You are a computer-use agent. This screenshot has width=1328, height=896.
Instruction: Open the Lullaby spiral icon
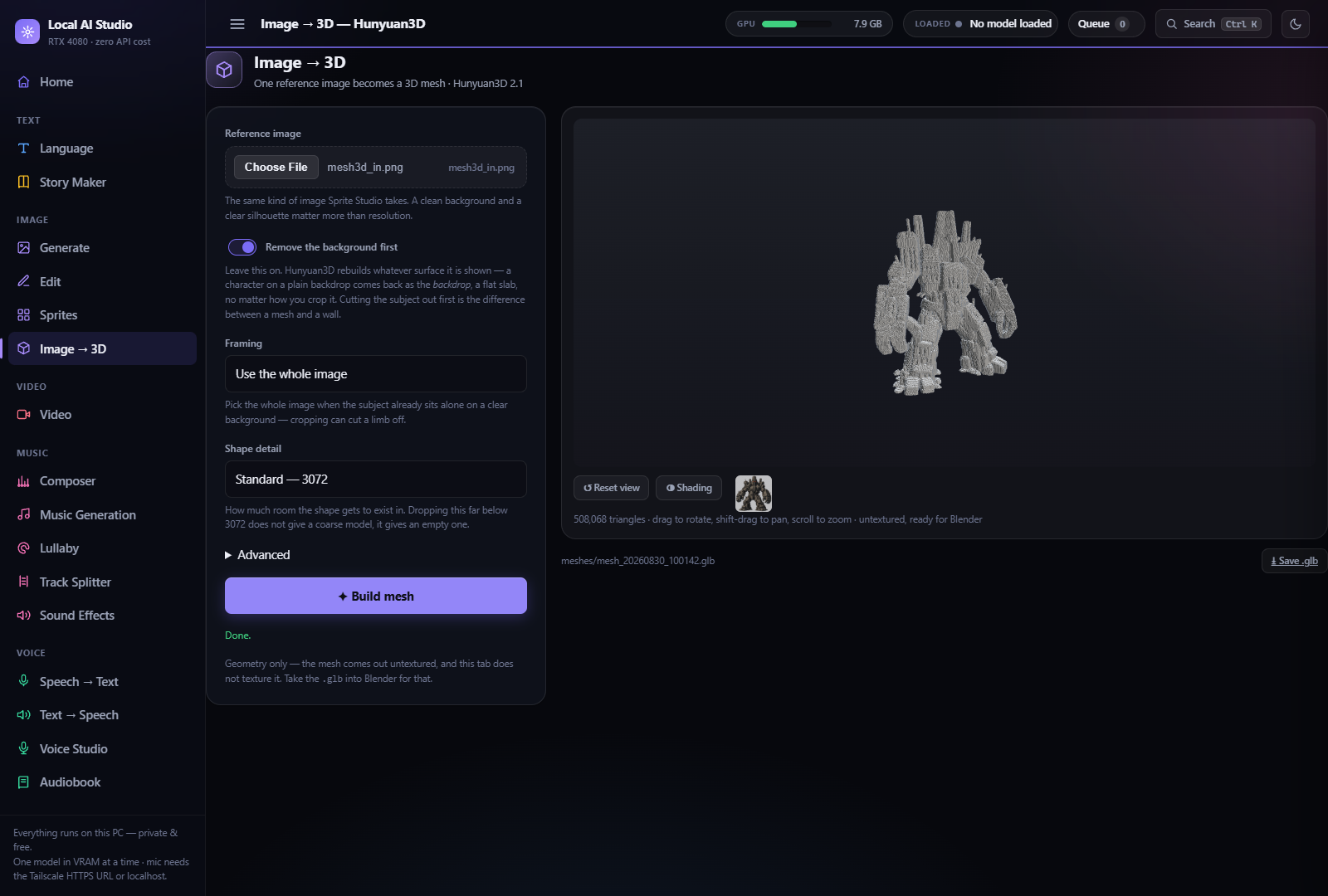click(23, 548)
